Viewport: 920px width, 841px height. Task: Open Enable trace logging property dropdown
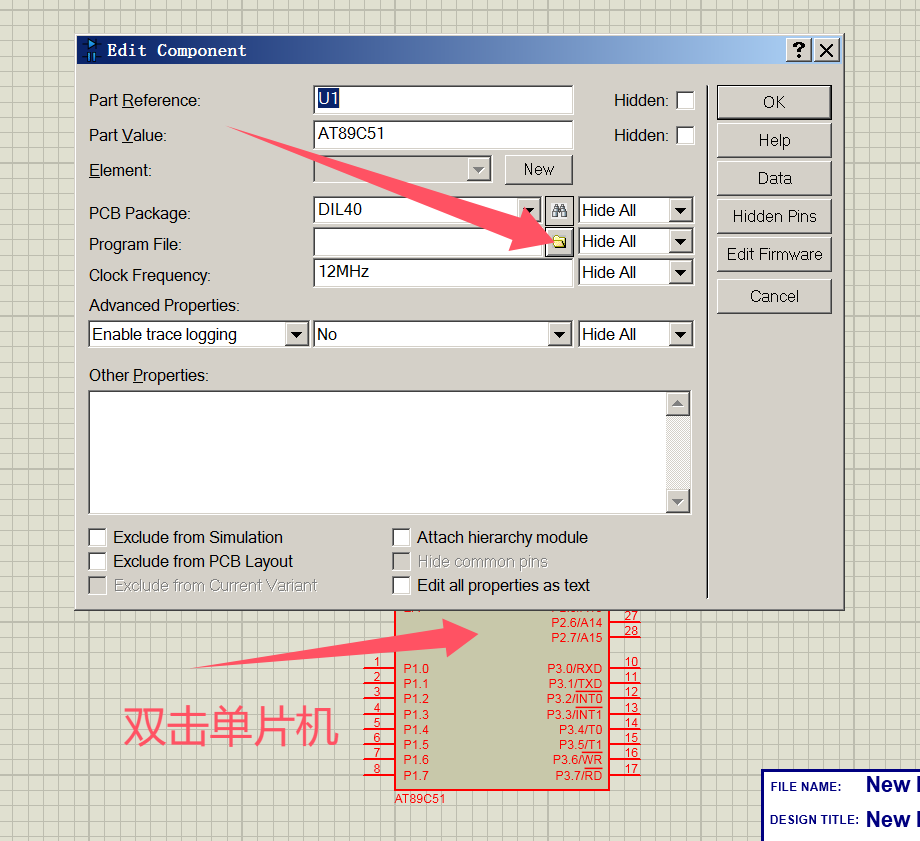tap(296, 335)
